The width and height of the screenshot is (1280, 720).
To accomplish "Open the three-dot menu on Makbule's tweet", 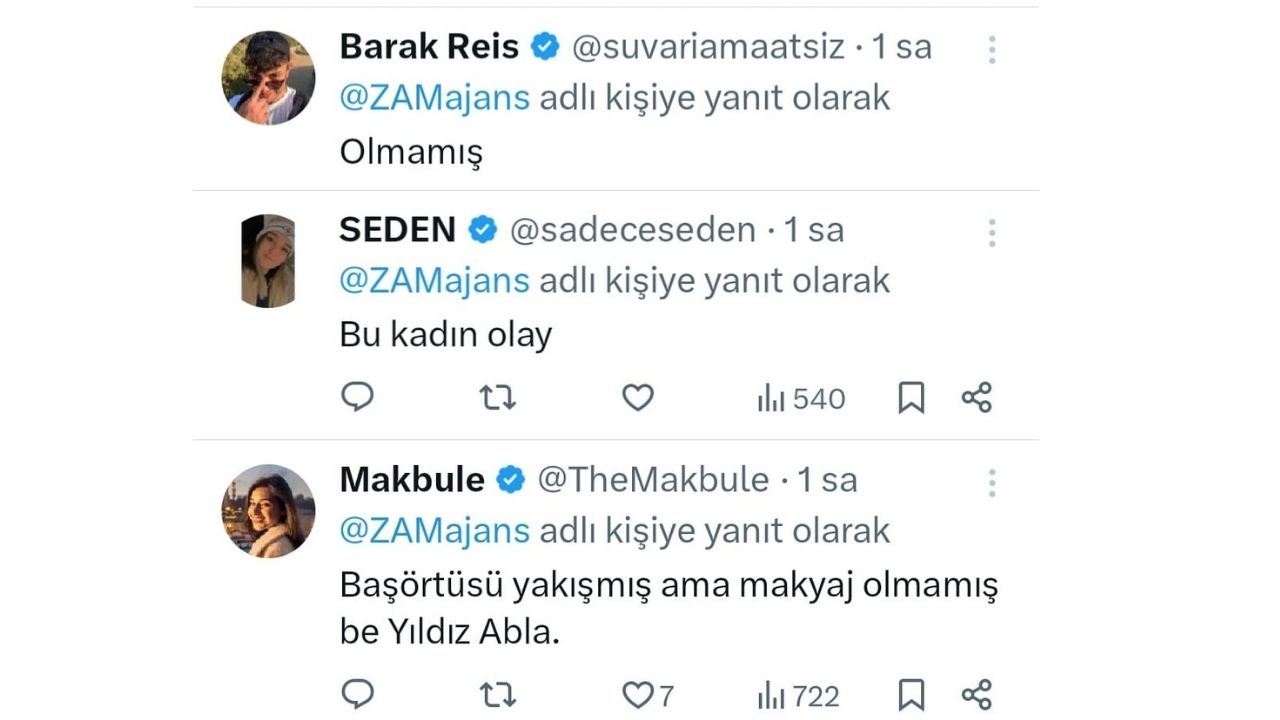I will tap(991, 482).
